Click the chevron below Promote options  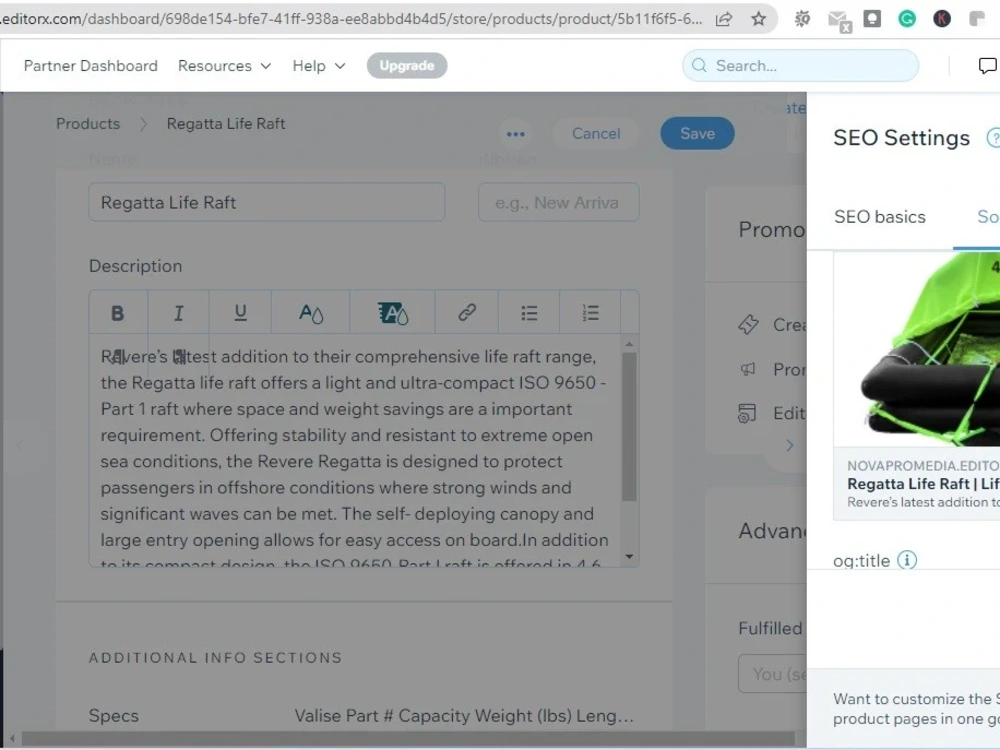pyautogui.click(x=790, y=445)
